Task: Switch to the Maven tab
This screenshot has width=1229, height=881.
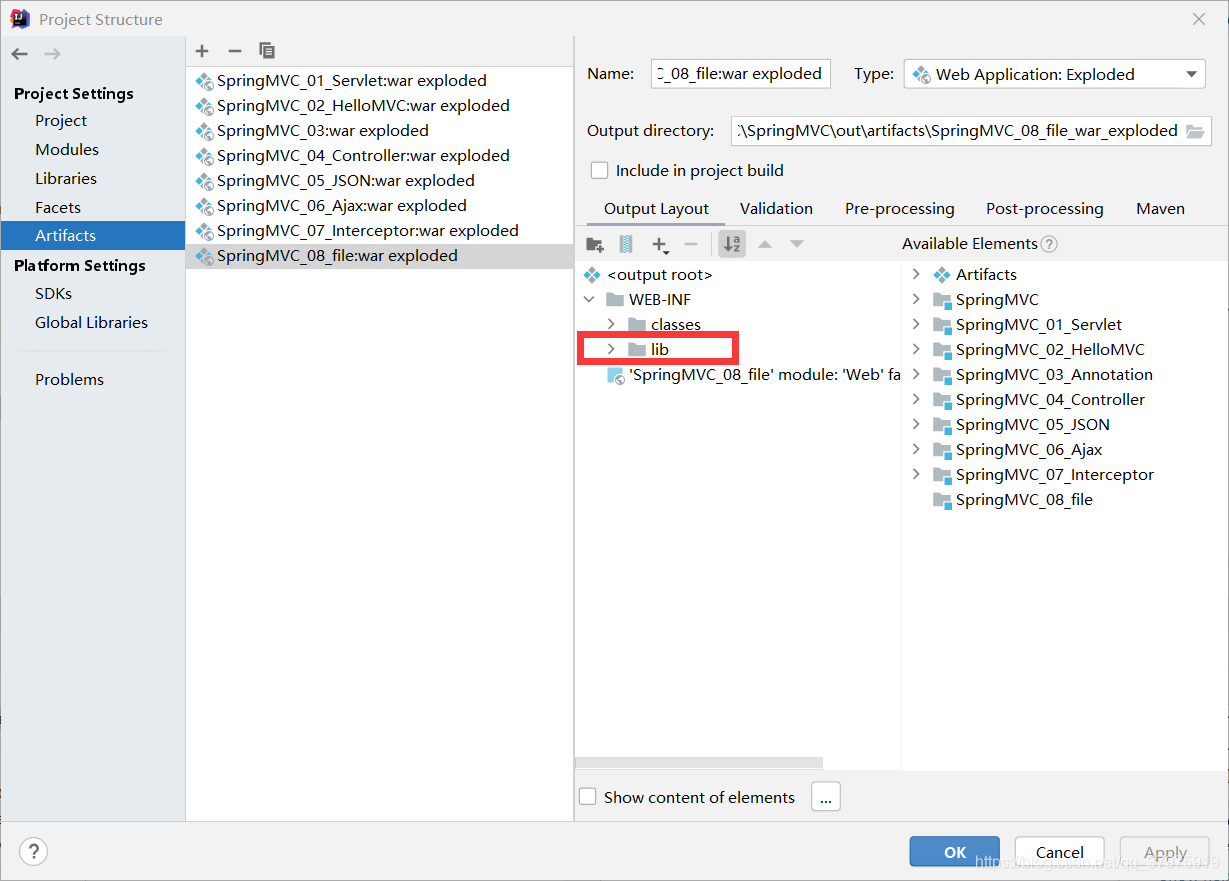Action: [1160, 209]
